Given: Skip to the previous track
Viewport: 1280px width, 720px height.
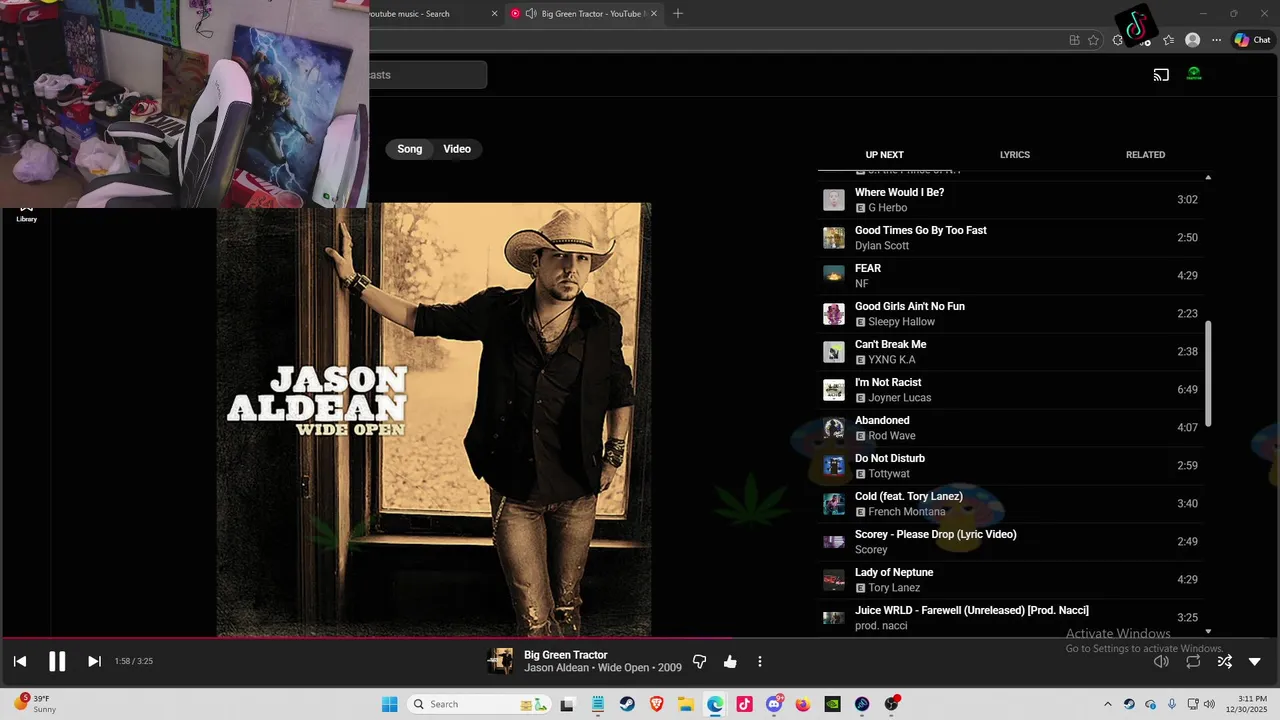Looking at the screenshot, I should pos(20,661).
